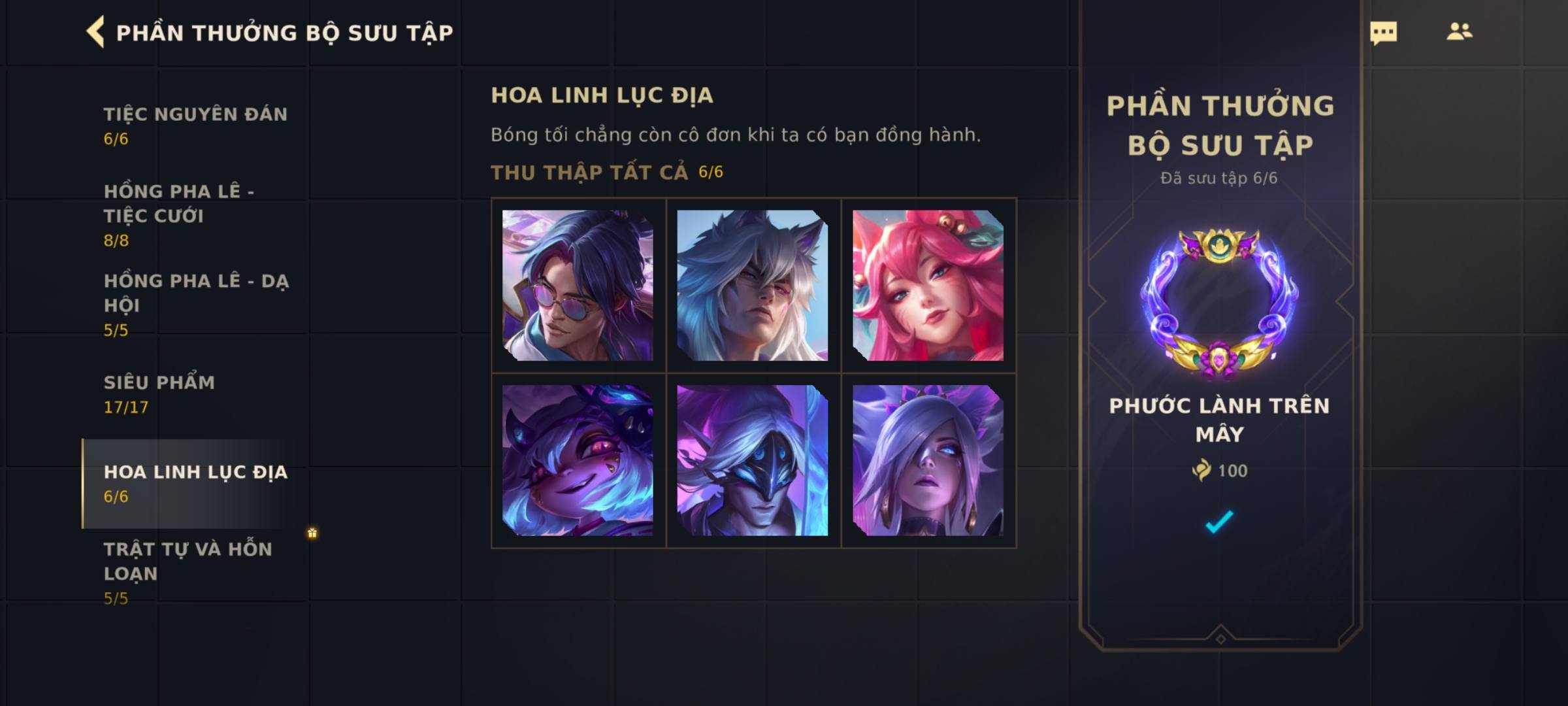The height and width of the screenshot is (706, 1568).
Task: Open the chat message icon
Action: tap(1383, 33)
